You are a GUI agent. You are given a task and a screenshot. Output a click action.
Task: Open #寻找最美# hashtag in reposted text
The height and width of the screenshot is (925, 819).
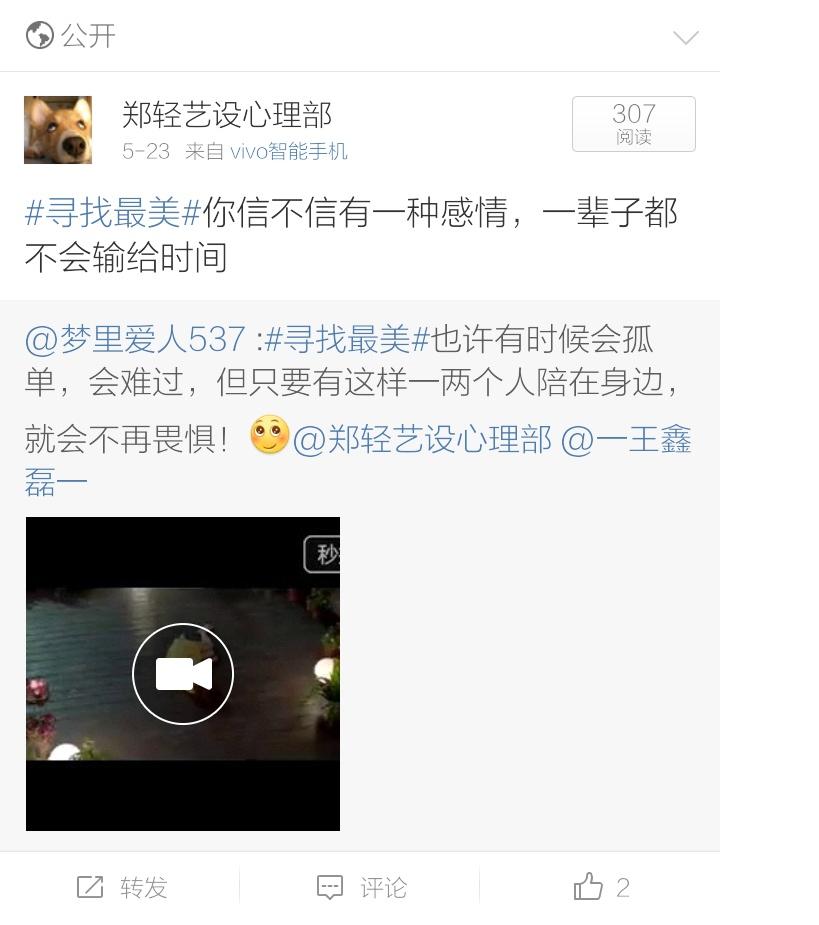[347, 339]
